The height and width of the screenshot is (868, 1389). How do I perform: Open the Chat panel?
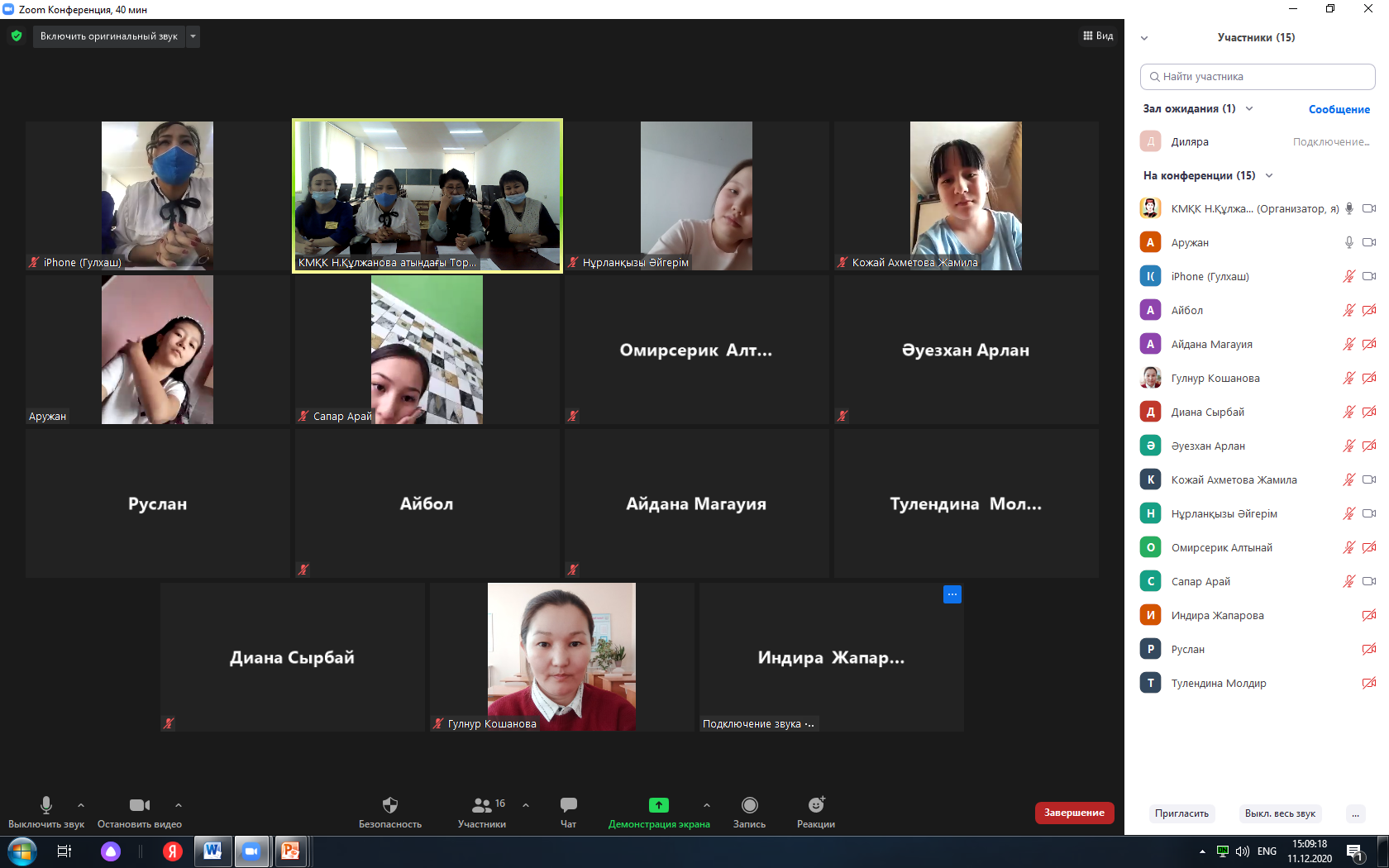[x=568, y=806]
